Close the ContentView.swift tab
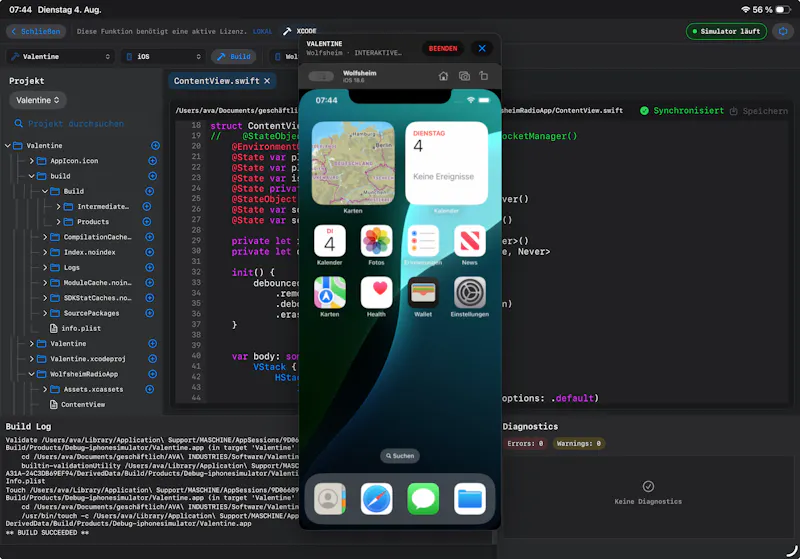Viewport: 800px width, 559px height. click(x=267, y=81)
